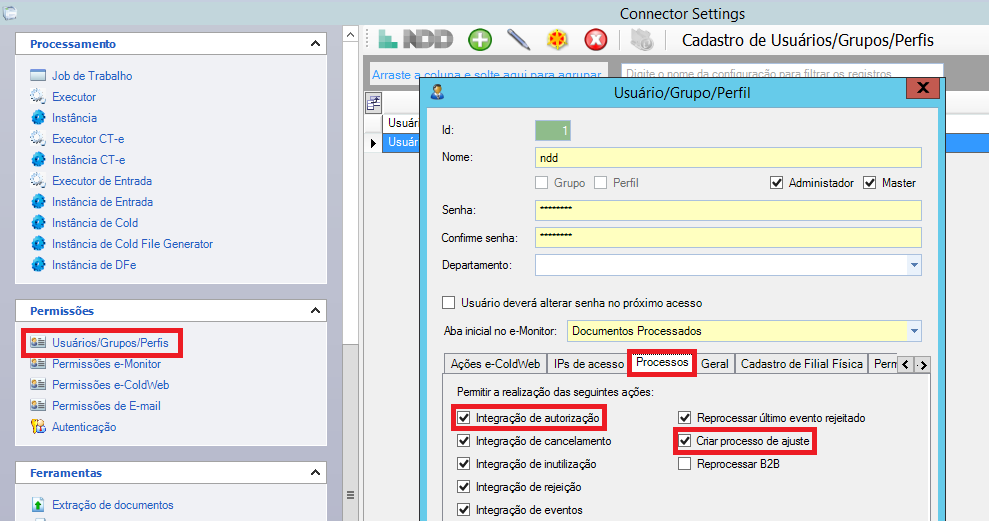The image size is (989, 521).
Task: Enable the Reprocessar B2B checkbox
Action: [684, 464]
